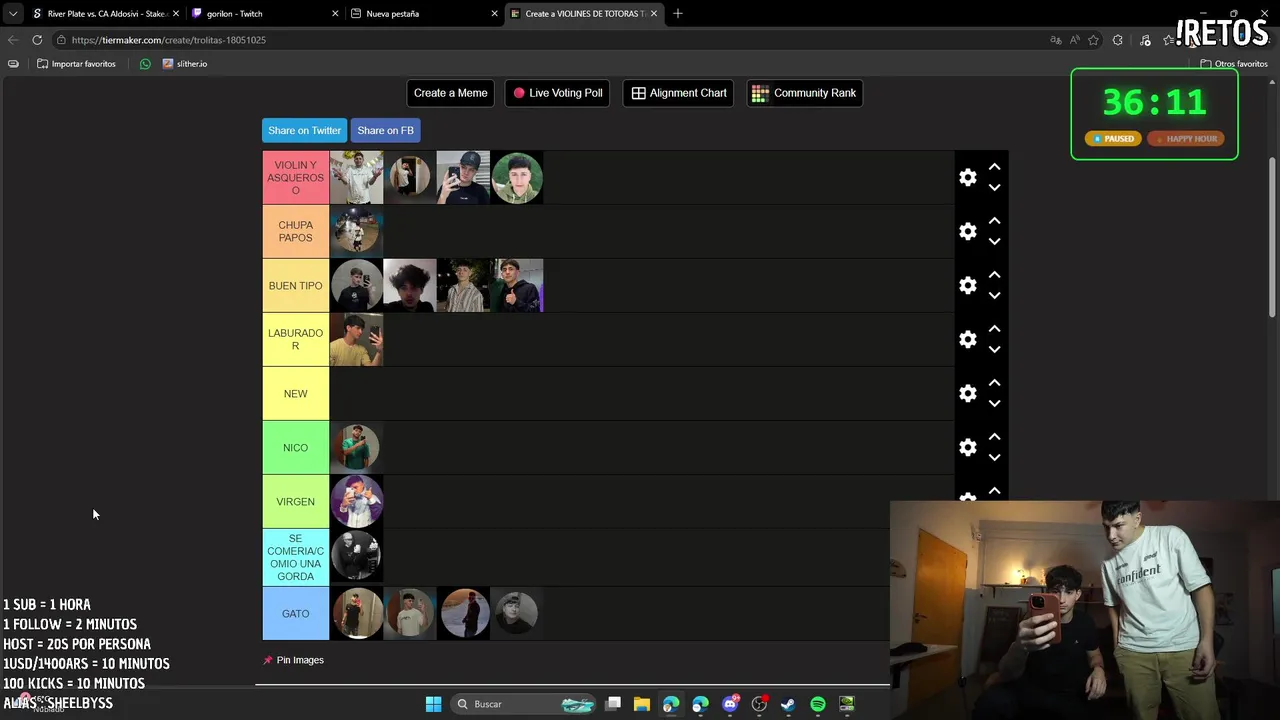Open settings gear for CHUPA PAPOS tier
The width and height of the screenshot is (1280, 720).
[x=967, y=231]
